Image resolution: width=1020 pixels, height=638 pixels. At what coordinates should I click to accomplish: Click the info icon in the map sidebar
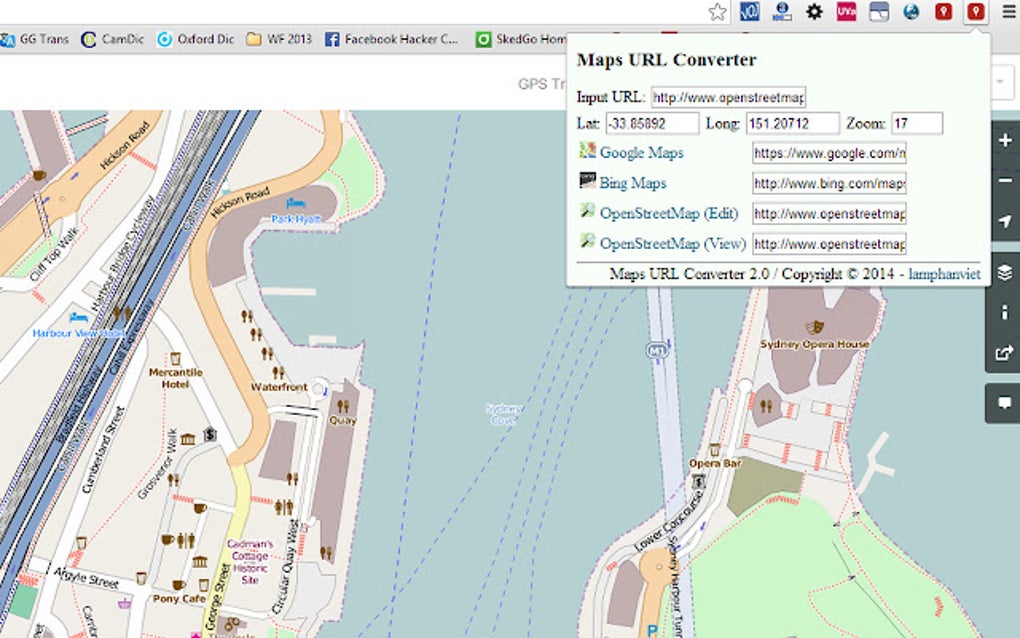[1003, 312]
